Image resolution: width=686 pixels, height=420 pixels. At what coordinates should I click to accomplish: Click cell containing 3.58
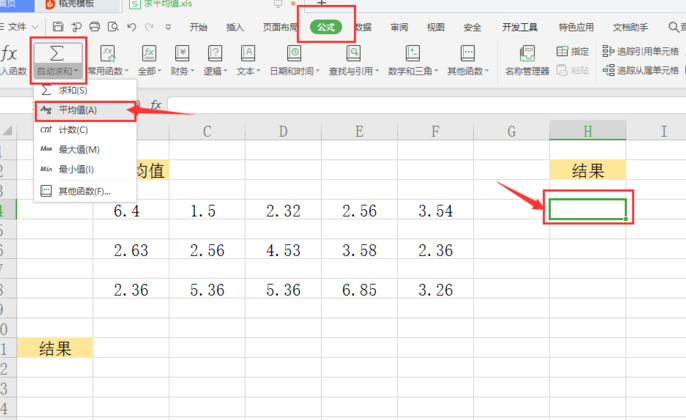coord(359,248)
